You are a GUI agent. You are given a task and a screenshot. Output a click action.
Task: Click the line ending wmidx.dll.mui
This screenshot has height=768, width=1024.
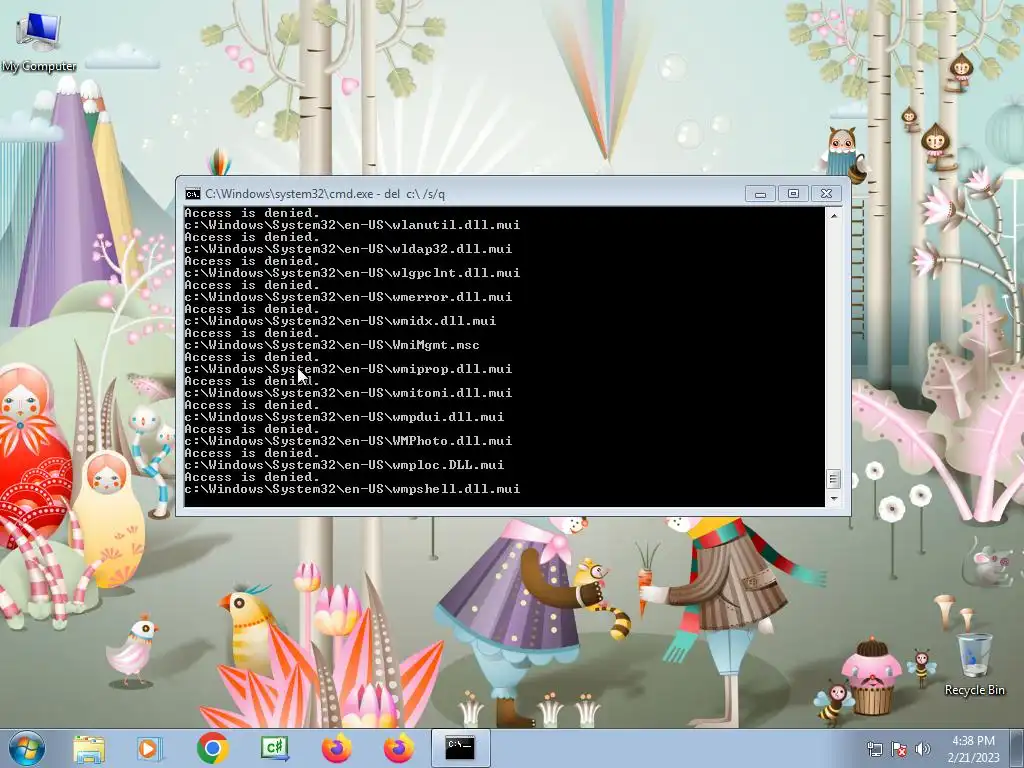click(340, 321)
